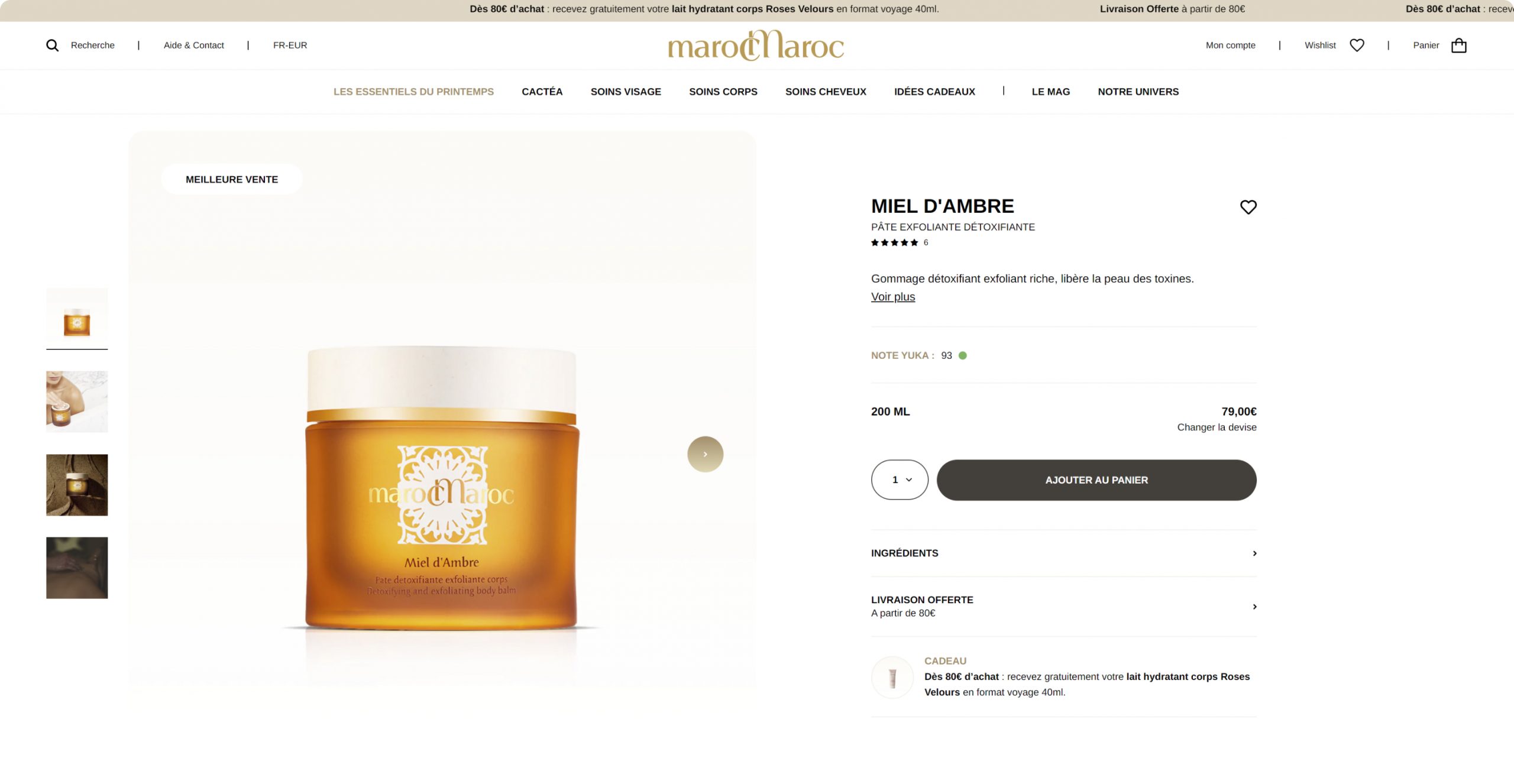Select the jar on sand thumbnail
Screen dimensions: 1514x784
(x=77, y=485)
